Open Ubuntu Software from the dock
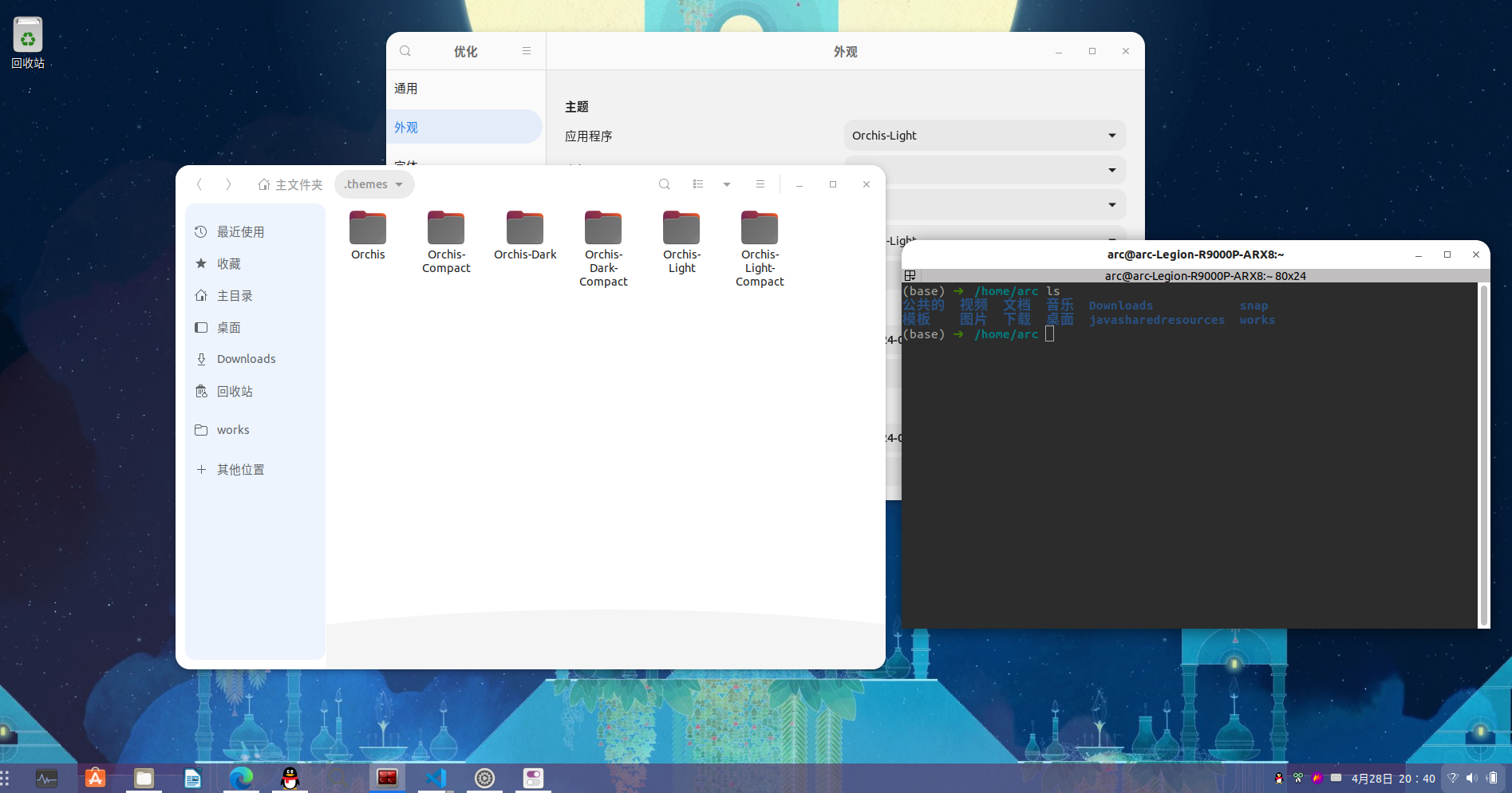 [96, 778]
